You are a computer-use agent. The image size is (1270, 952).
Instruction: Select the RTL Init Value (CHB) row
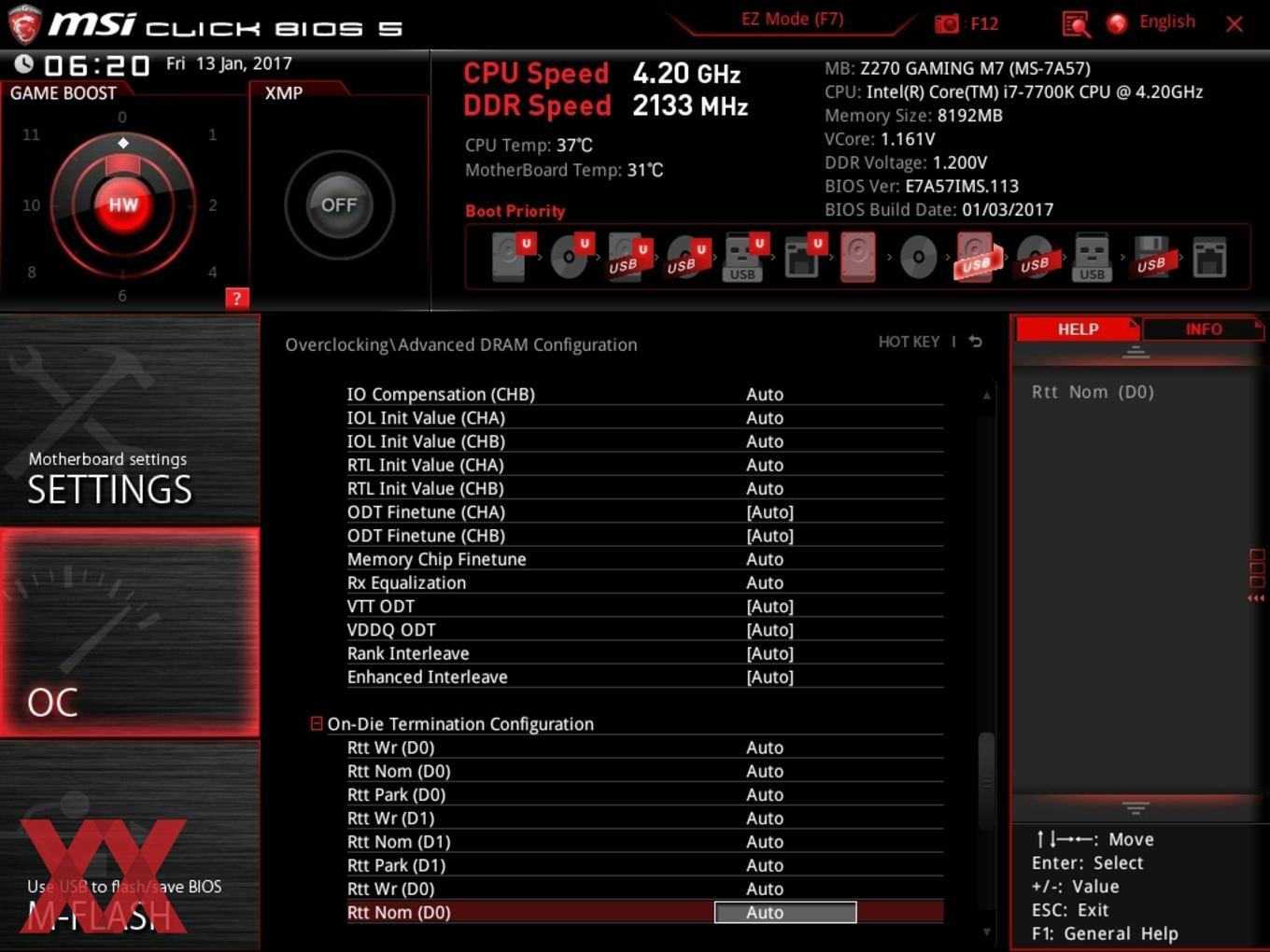[644, 488]
